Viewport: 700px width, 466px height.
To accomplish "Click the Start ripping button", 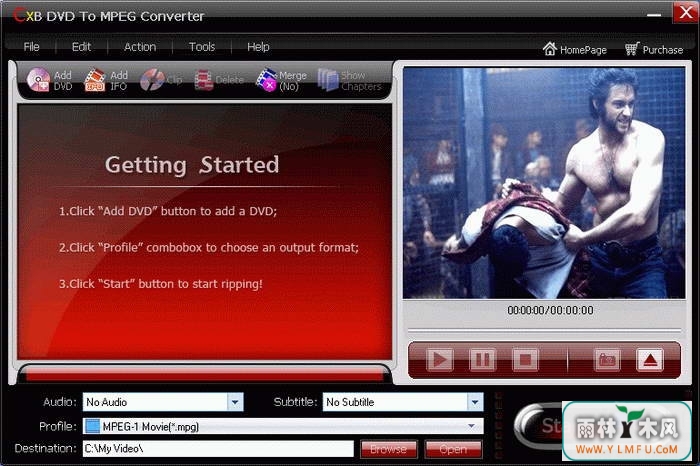I will (539, 425).
